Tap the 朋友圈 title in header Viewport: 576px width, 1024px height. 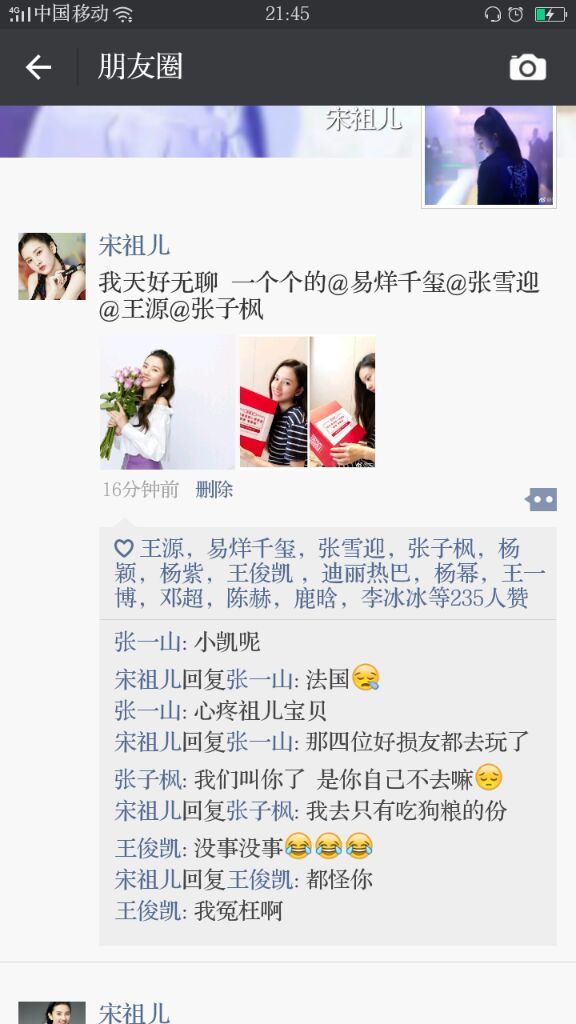(140, 67)
